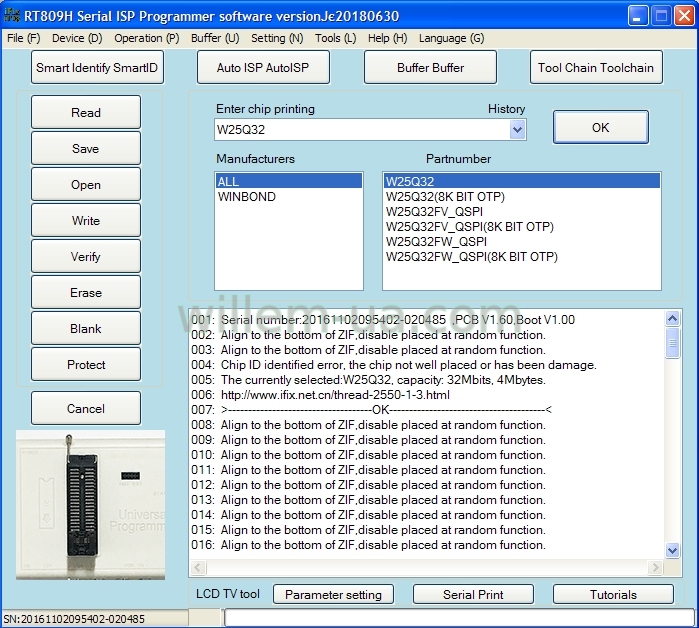Open the Buffer (U) menu
The height and width of the screenshot is (628, 699).
pos(215,38)
